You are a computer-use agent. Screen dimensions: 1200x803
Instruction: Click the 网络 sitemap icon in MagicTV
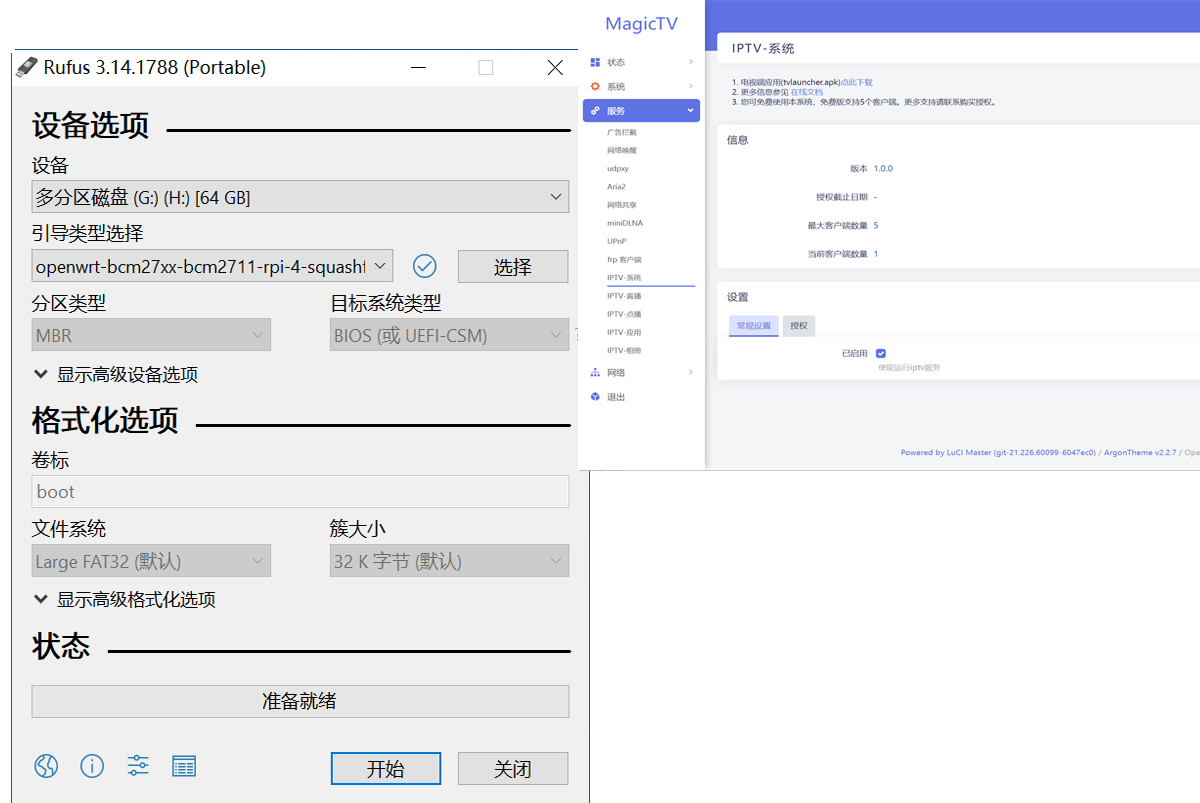coord(595,372)
